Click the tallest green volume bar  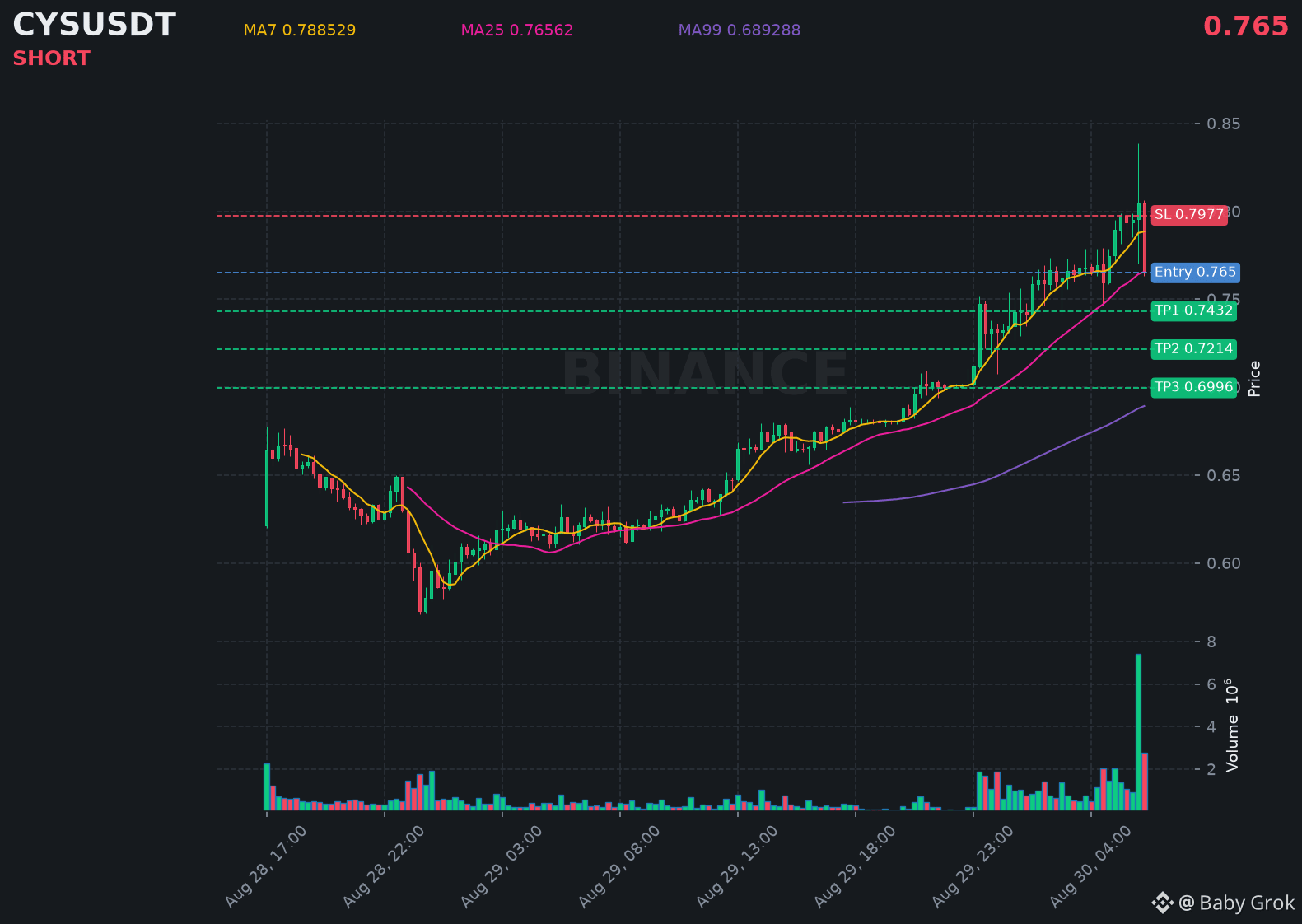[1138, 732]
